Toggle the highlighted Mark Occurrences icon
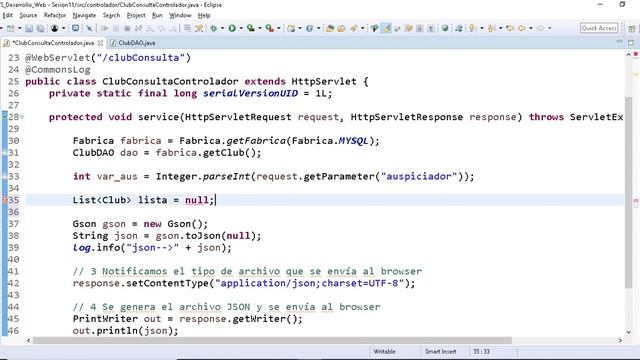 click(x=387, y=28)
